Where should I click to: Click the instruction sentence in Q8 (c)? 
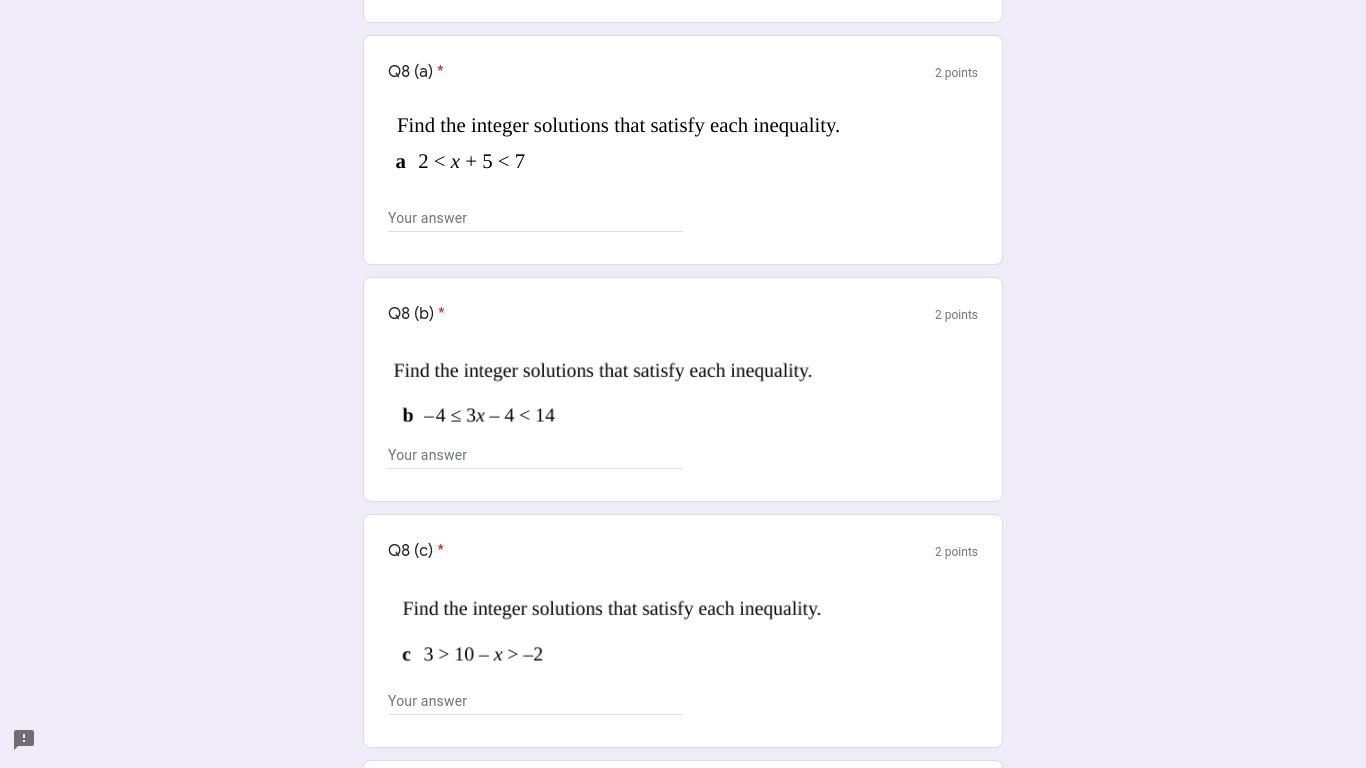pos(612,609)
